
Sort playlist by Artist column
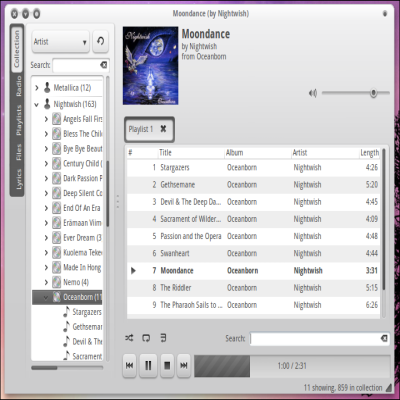(x=325, y=153)
